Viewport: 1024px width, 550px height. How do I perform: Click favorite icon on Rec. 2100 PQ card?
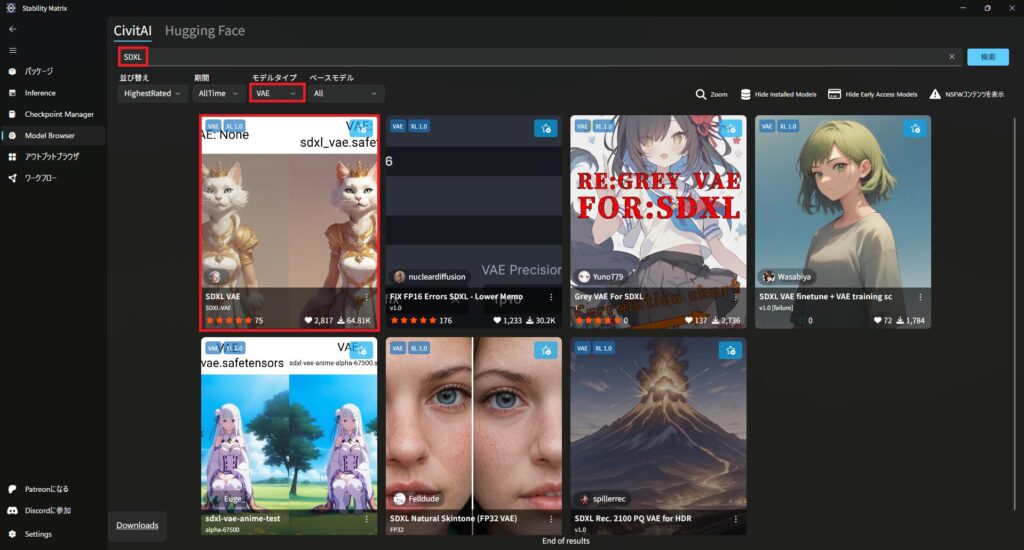tap(731, 351)
